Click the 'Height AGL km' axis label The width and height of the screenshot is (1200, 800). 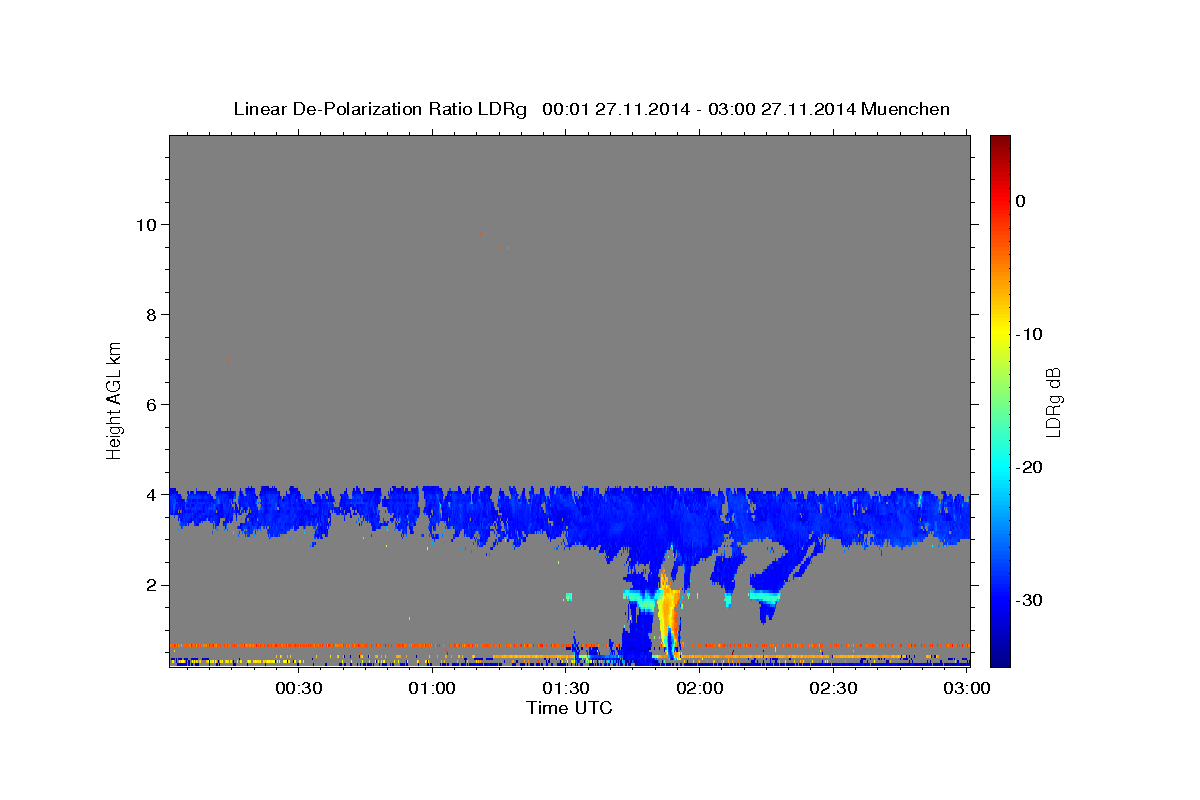115,399
